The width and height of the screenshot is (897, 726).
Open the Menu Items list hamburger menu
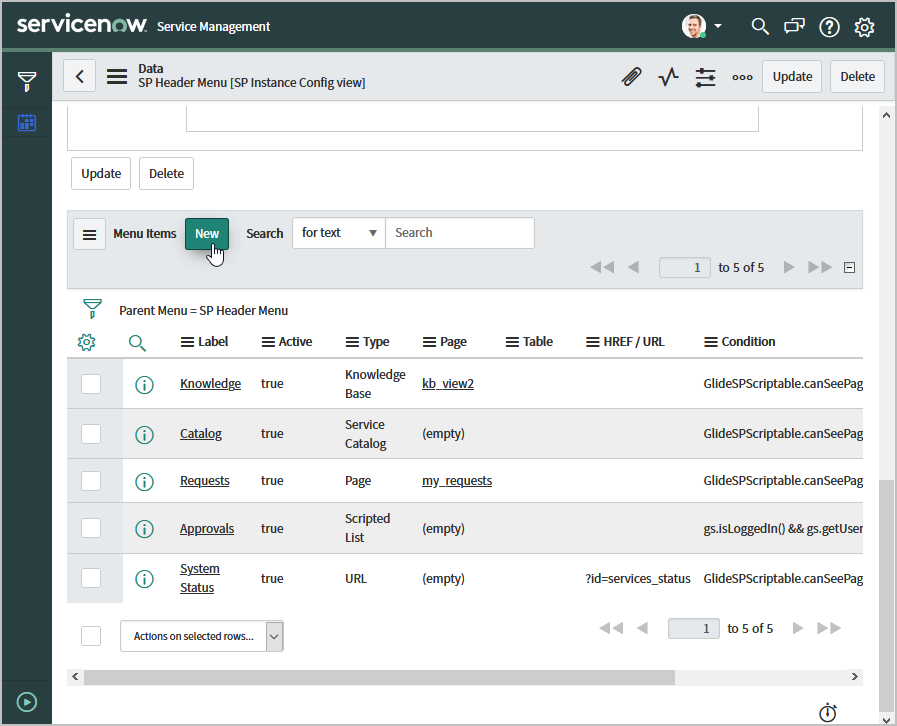tap(89, 234)
